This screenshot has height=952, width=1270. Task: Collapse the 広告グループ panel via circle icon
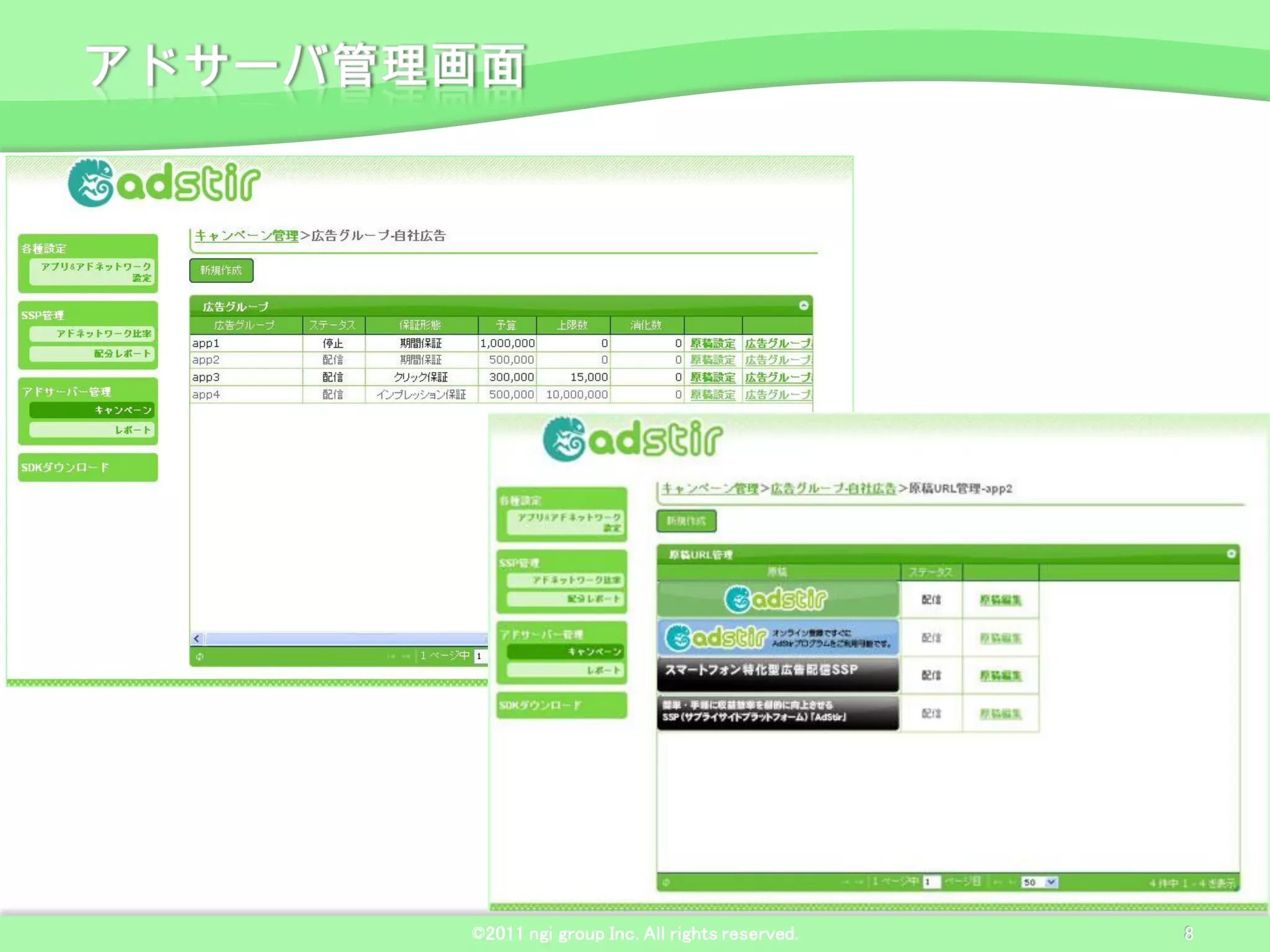pyautogui.click(x=803, y=305)
